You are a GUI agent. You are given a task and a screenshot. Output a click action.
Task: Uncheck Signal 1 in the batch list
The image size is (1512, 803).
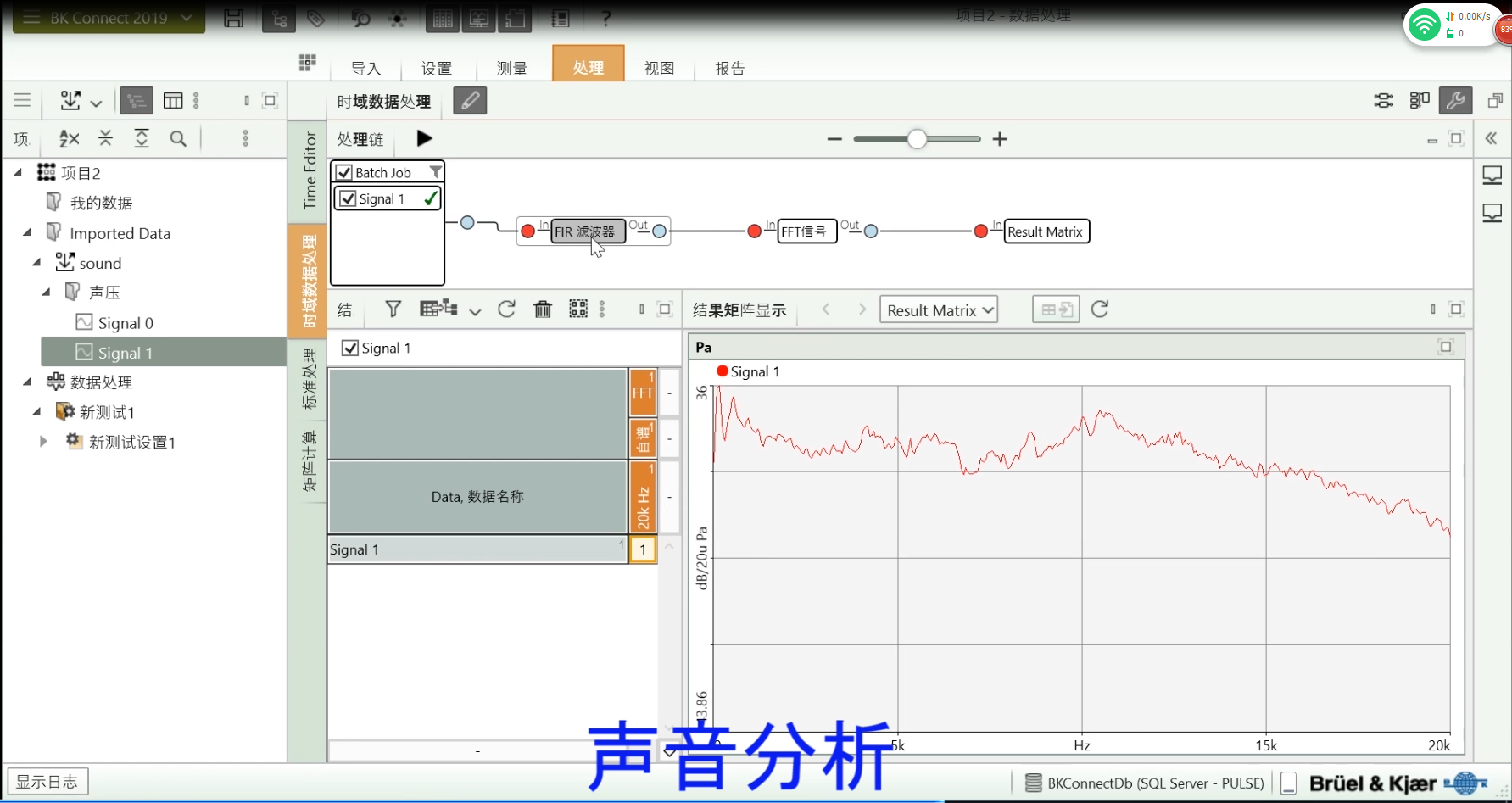348,199
